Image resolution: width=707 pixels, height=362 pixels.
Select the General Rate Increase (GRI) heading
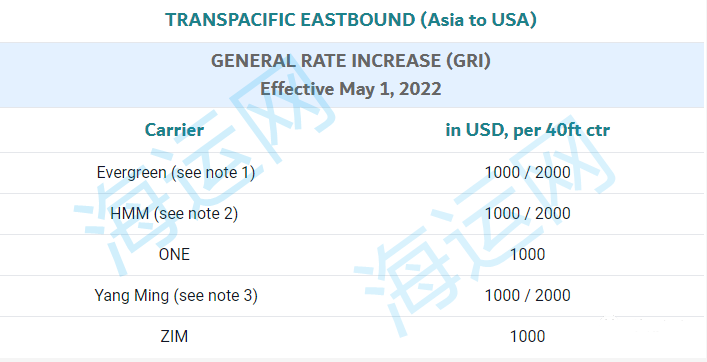(351, 60)
